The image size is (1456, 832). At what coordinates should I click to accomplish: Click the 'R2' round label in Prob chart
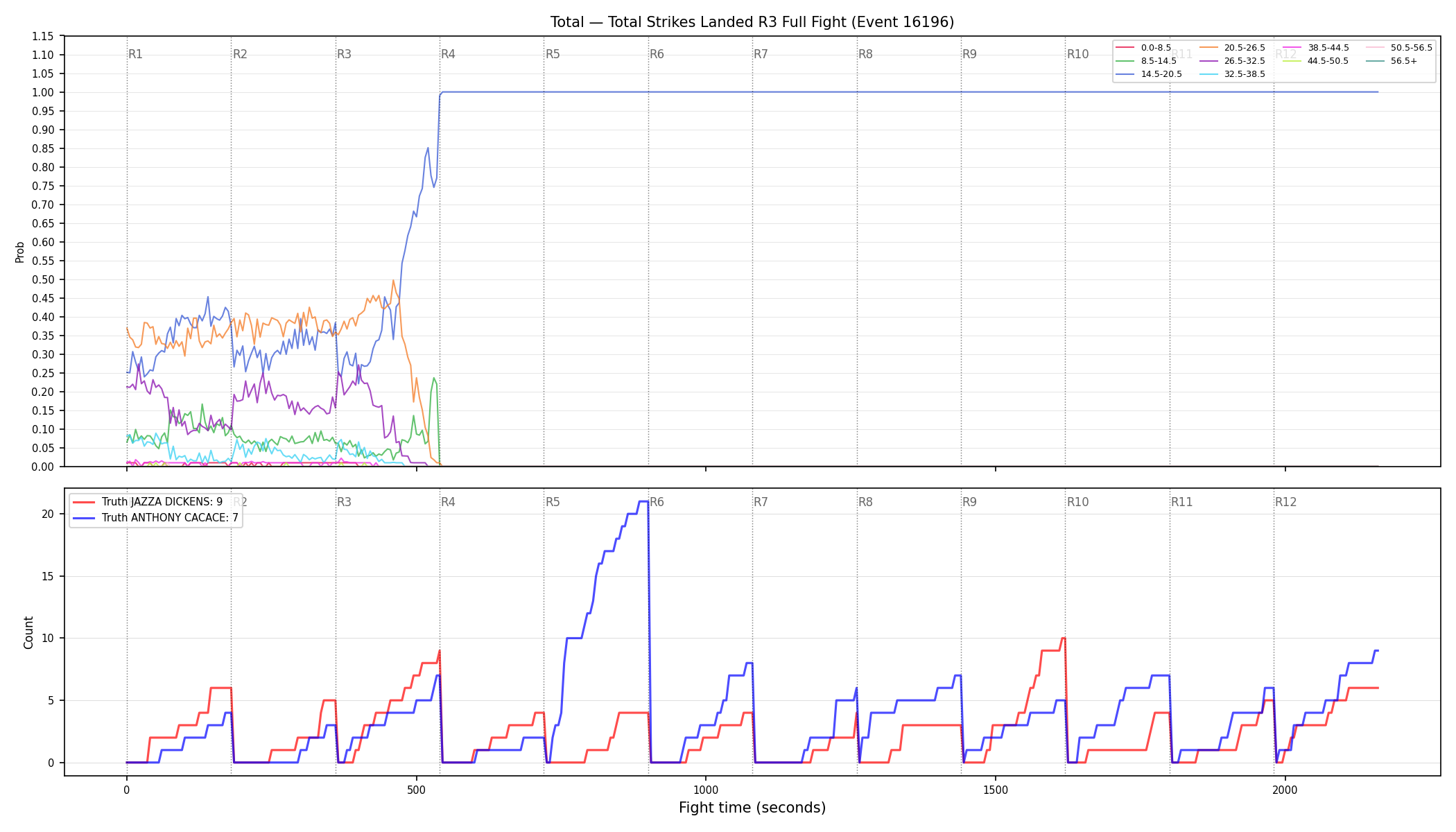pos(240,54)
